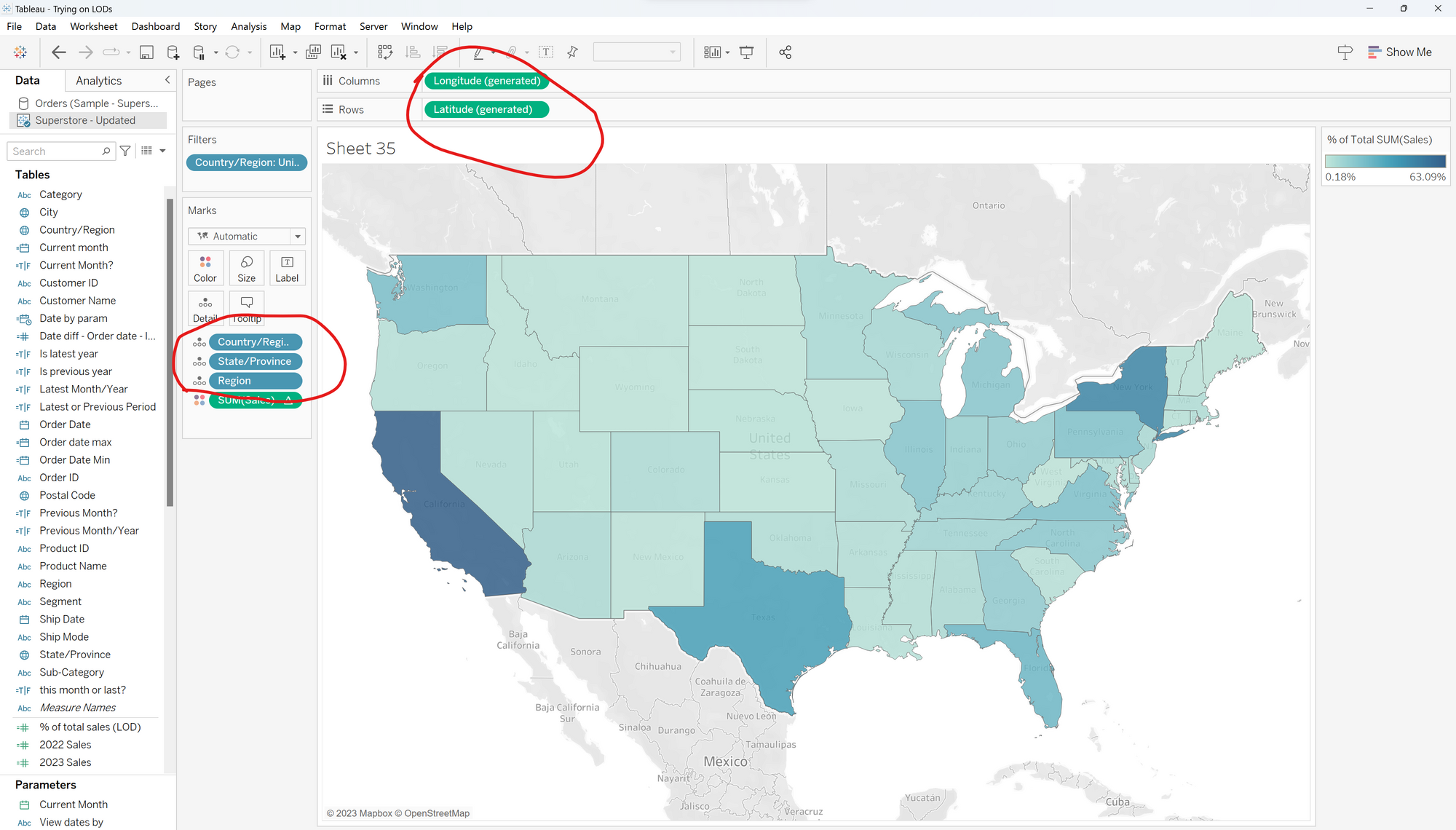The height and width of the screenshot is (830, 1456).
Task: Select the Longitude (generated) pill
Action: (486, 81)
